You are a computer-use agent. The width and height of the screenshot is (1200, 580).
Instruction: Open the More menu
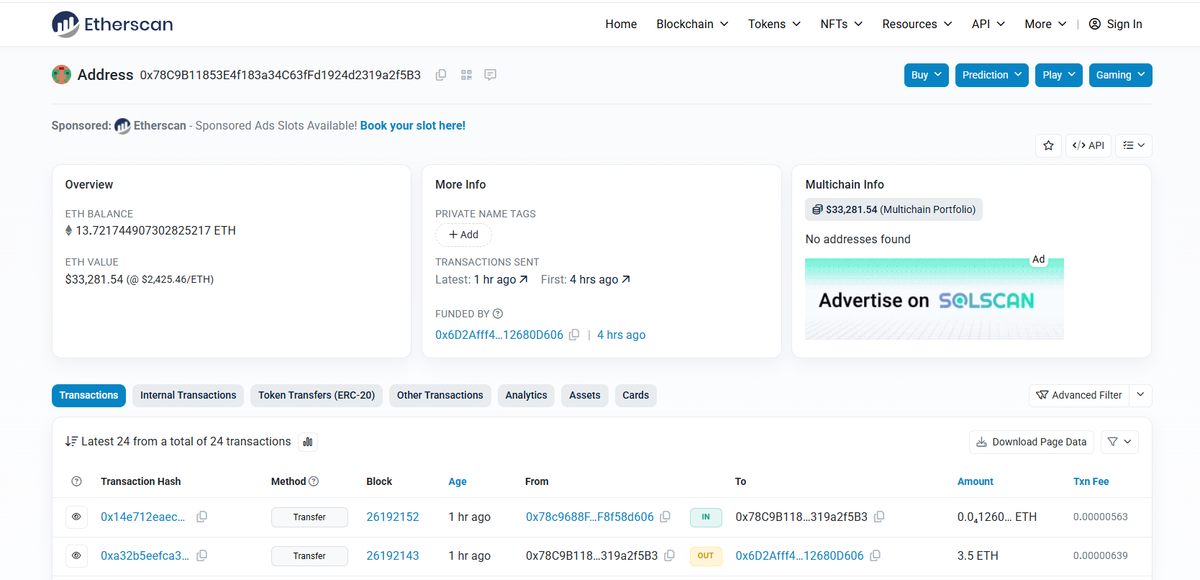pyautogui.click(x=1045, y=24)
